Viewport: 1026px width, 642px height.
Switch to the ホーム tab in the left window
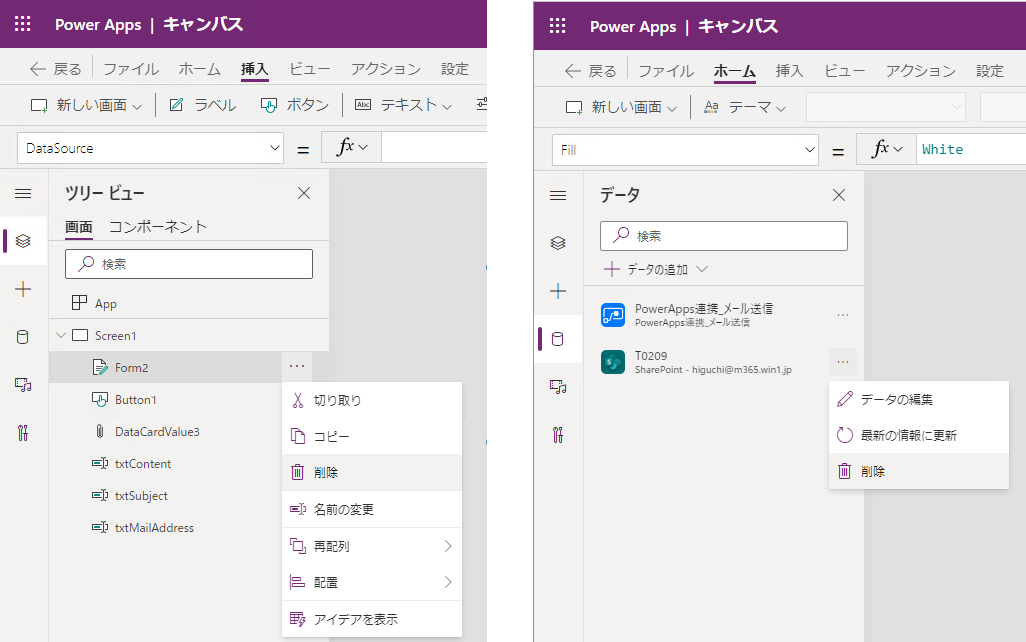[x=200, y=69]
